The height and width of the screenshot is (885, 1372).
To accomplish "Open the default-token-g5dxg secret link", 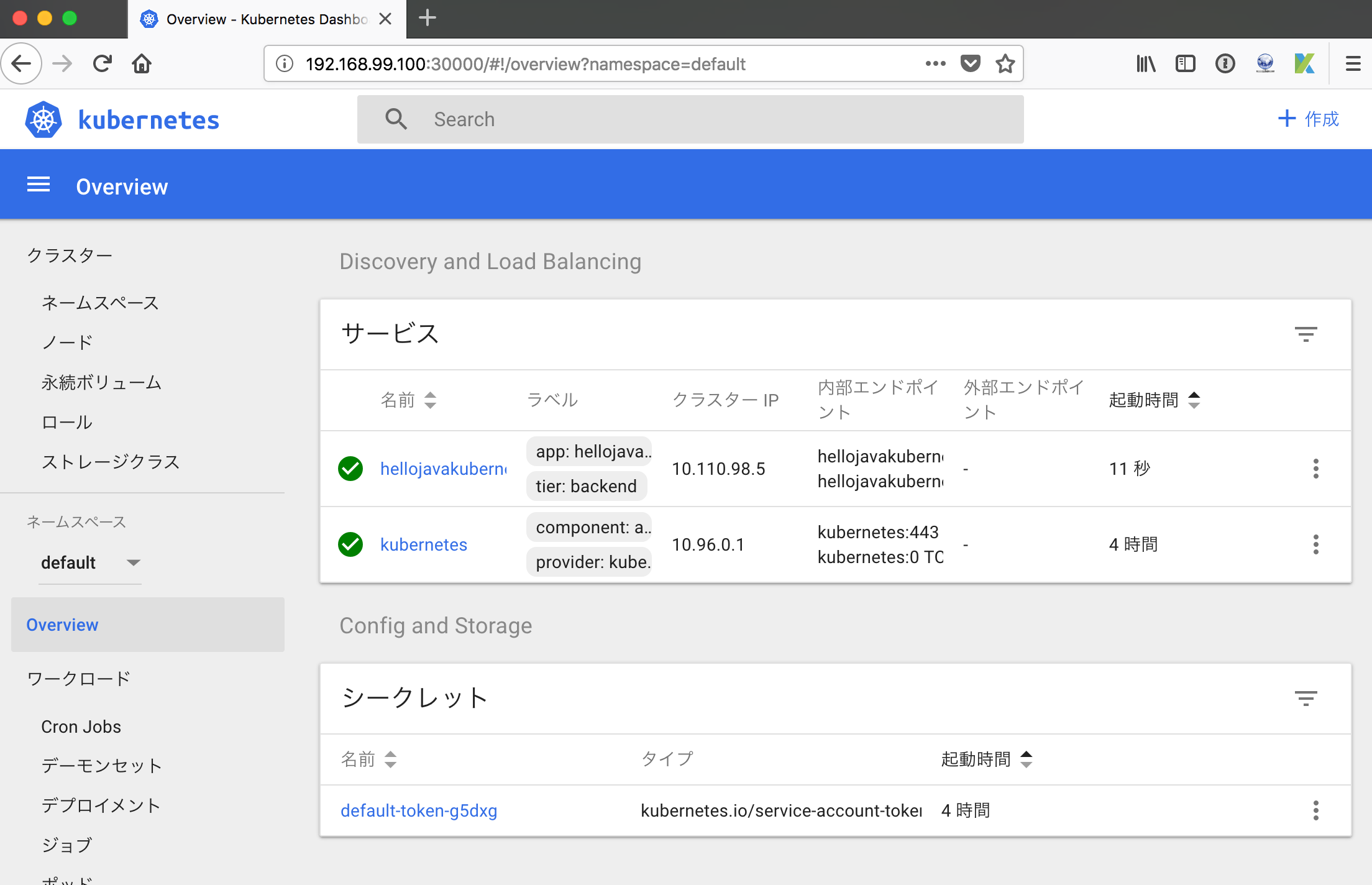I will (419, 810).
